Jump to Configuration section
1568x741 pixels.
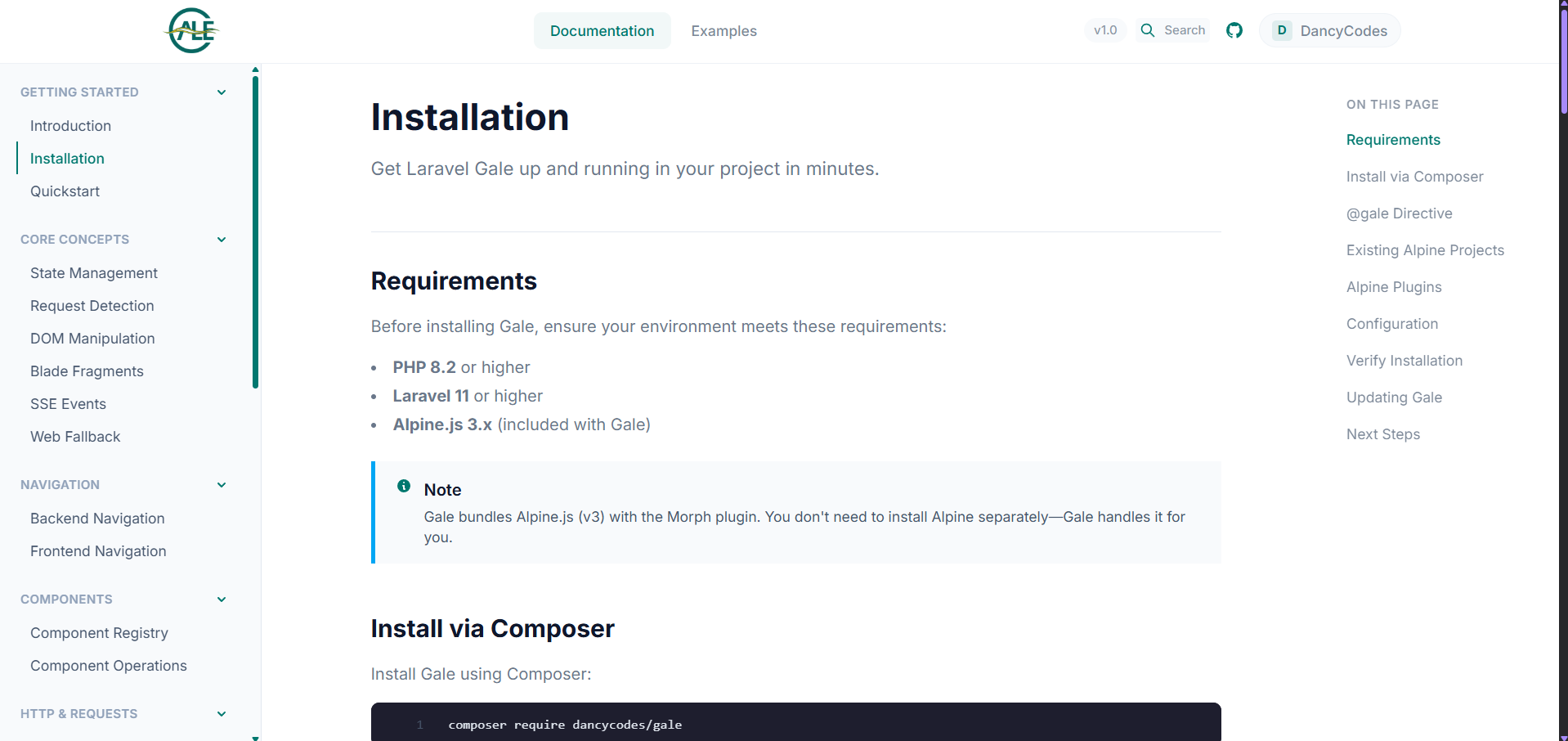(x=1392, y=324)
